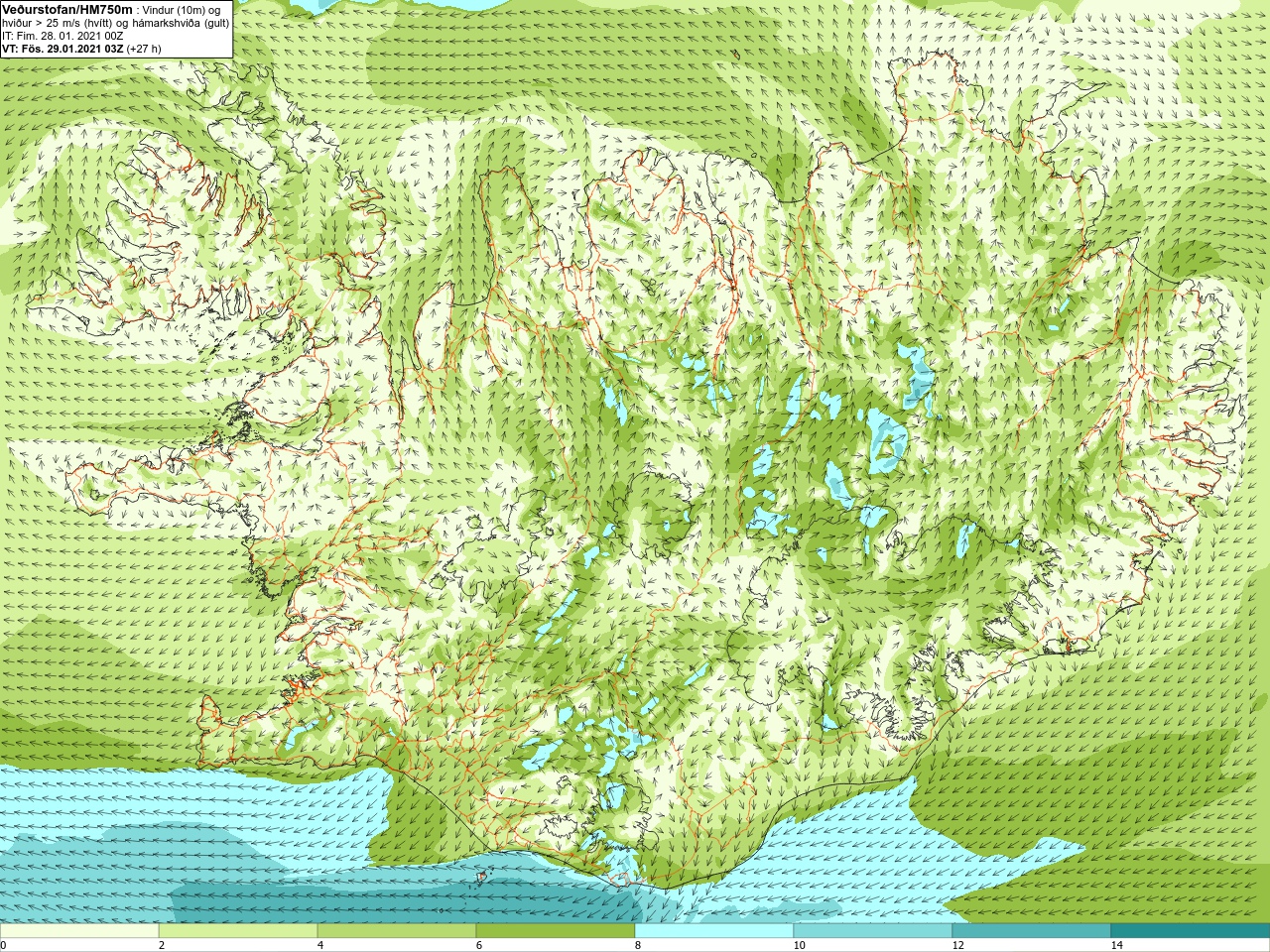This screenshot has width=1270, height=952.
Task: Click the olive green 6–8 legend color band
Action: point(556,931)
